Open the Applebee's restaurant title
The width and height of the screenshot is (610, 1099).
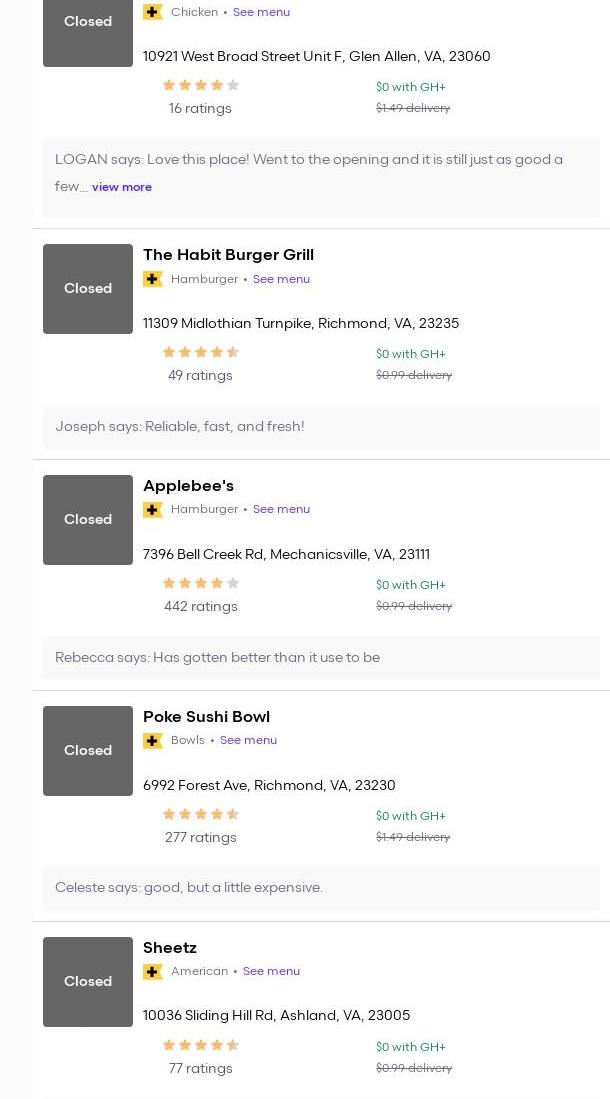[x=189, y=486]
